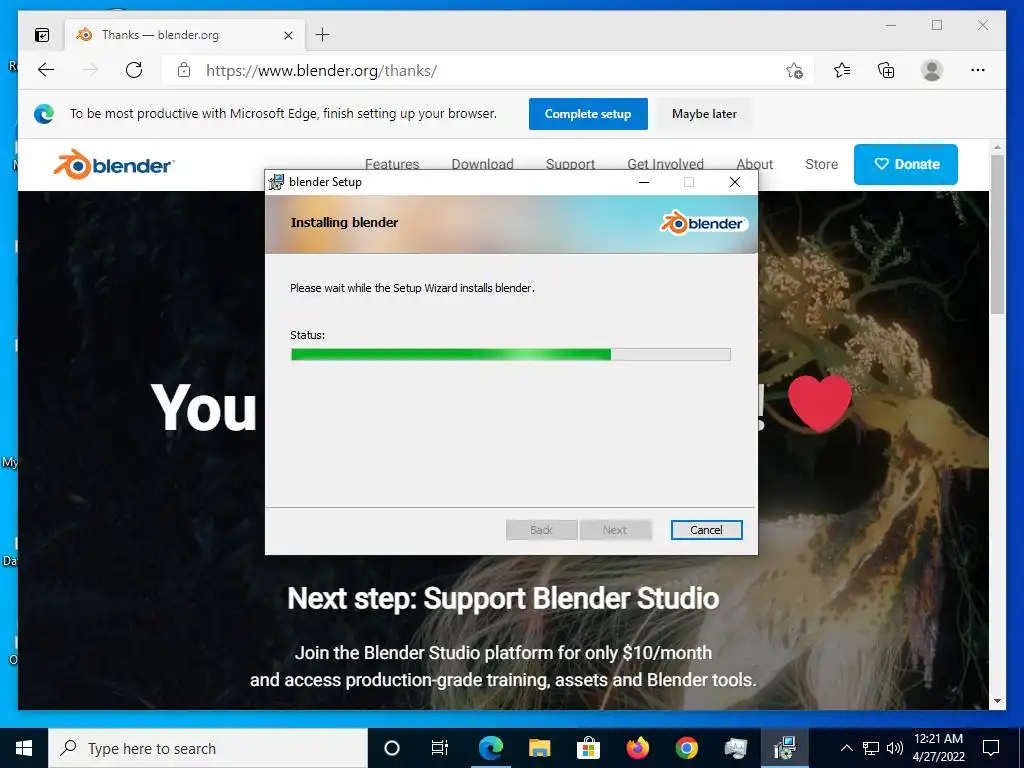The image size is (1024, 768).
Task: Open a new browser tab
Action: 323,35
